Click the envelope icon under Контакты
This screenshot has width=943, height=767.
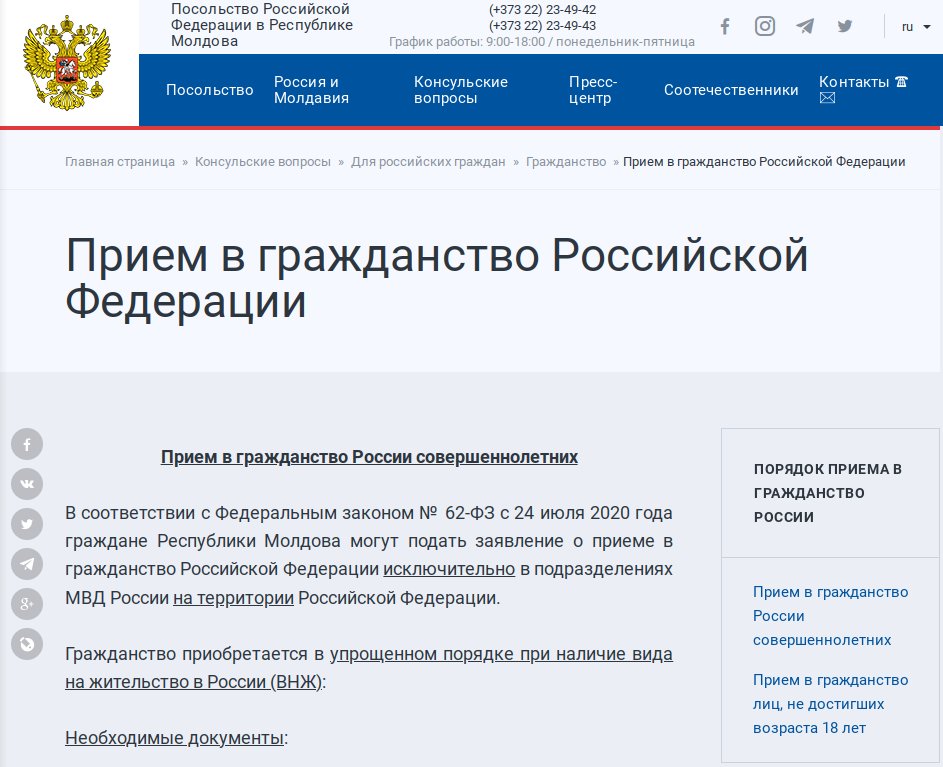point(827,98)
